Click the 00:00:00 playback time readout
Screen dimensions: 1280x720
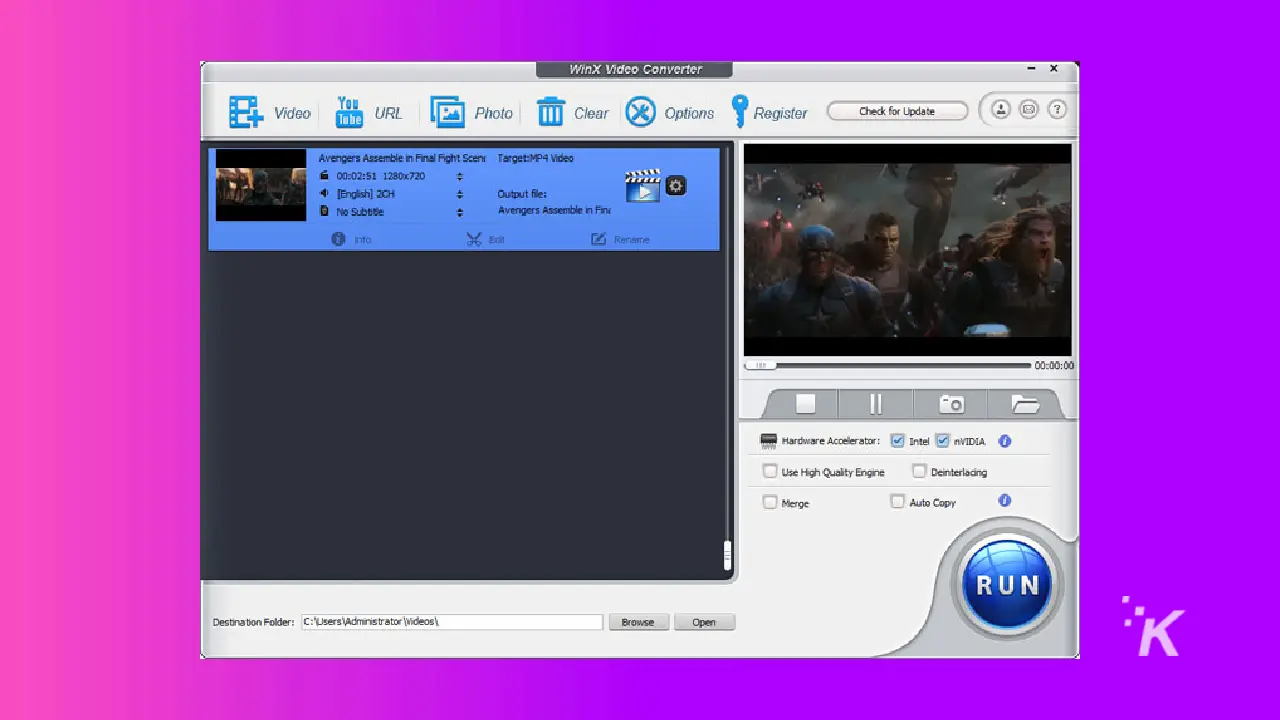click(x=1054, y=366)
